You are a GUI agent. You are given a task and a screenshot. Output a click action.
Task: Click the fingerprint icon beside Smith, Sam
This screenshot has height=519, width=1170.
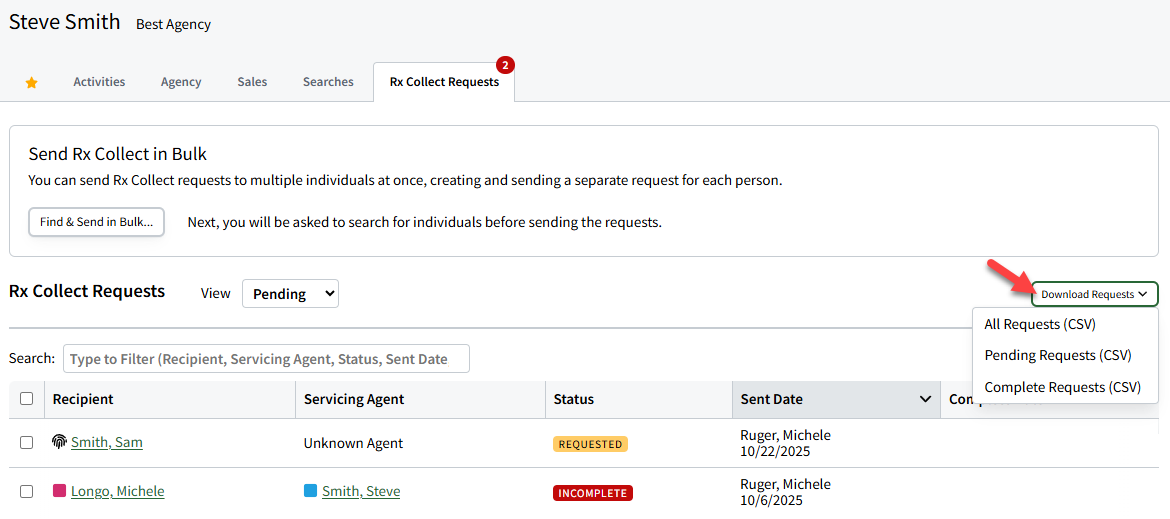tap(59, 442)
